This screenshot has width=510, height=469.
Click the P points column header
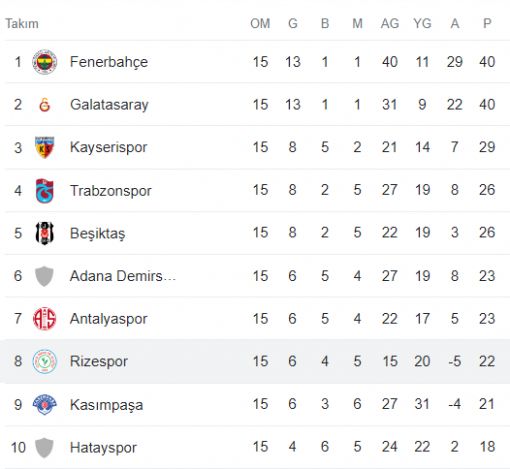tap(487, 24)
